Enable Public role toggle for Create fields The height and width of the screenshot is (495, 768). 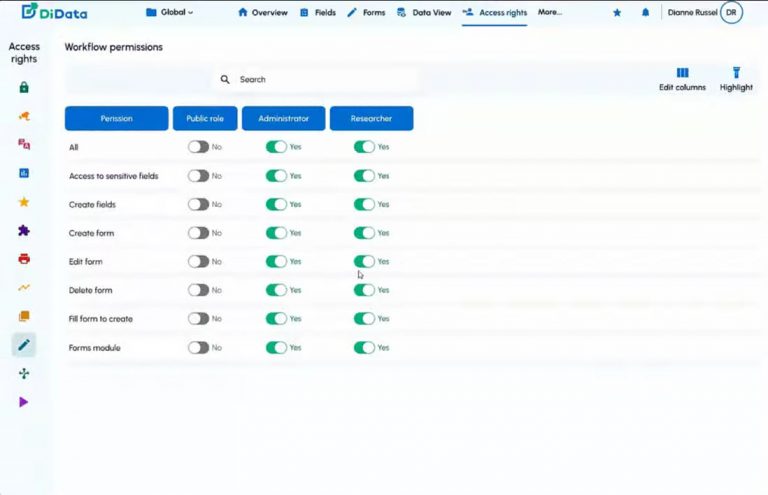pyautogui.click(x=199, y=204)
